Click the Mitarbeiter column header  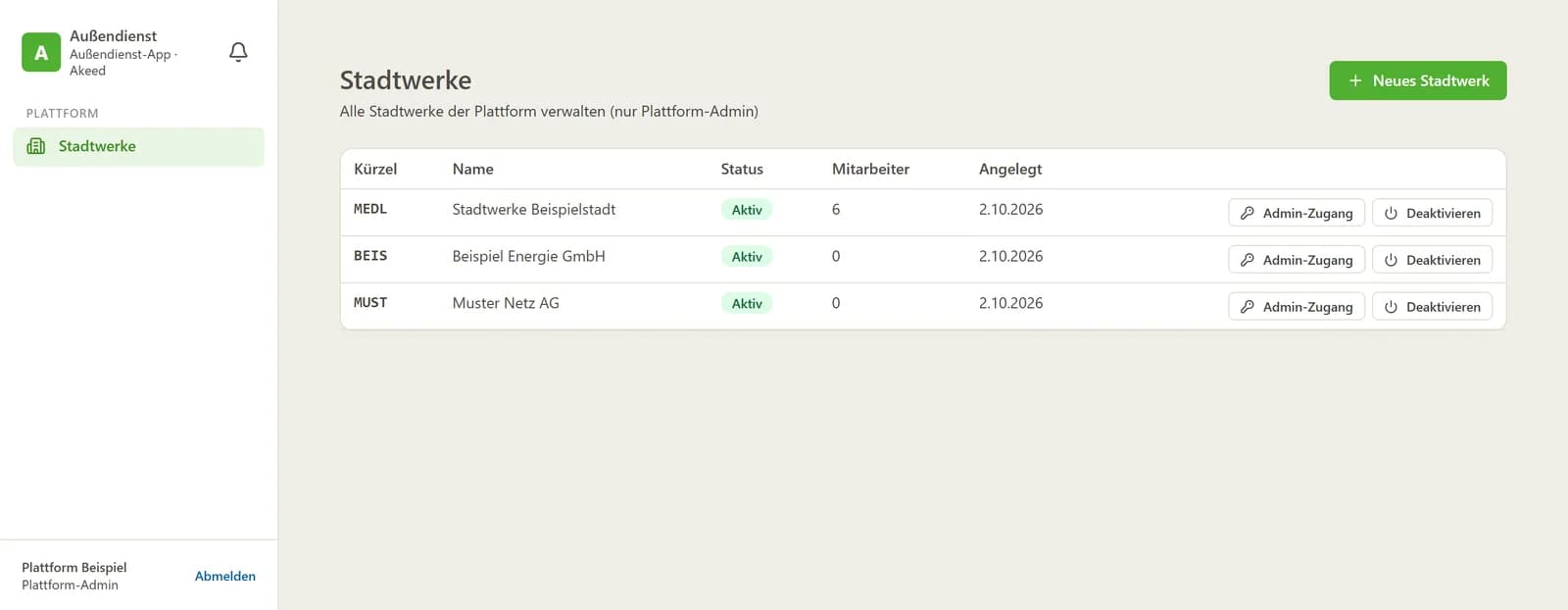click(870, 169)
